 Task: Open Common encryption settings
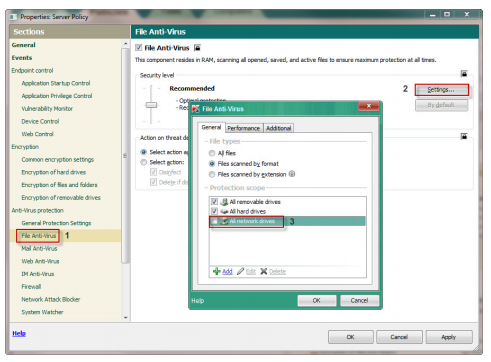pyautogui.click(x=58, y=159)
